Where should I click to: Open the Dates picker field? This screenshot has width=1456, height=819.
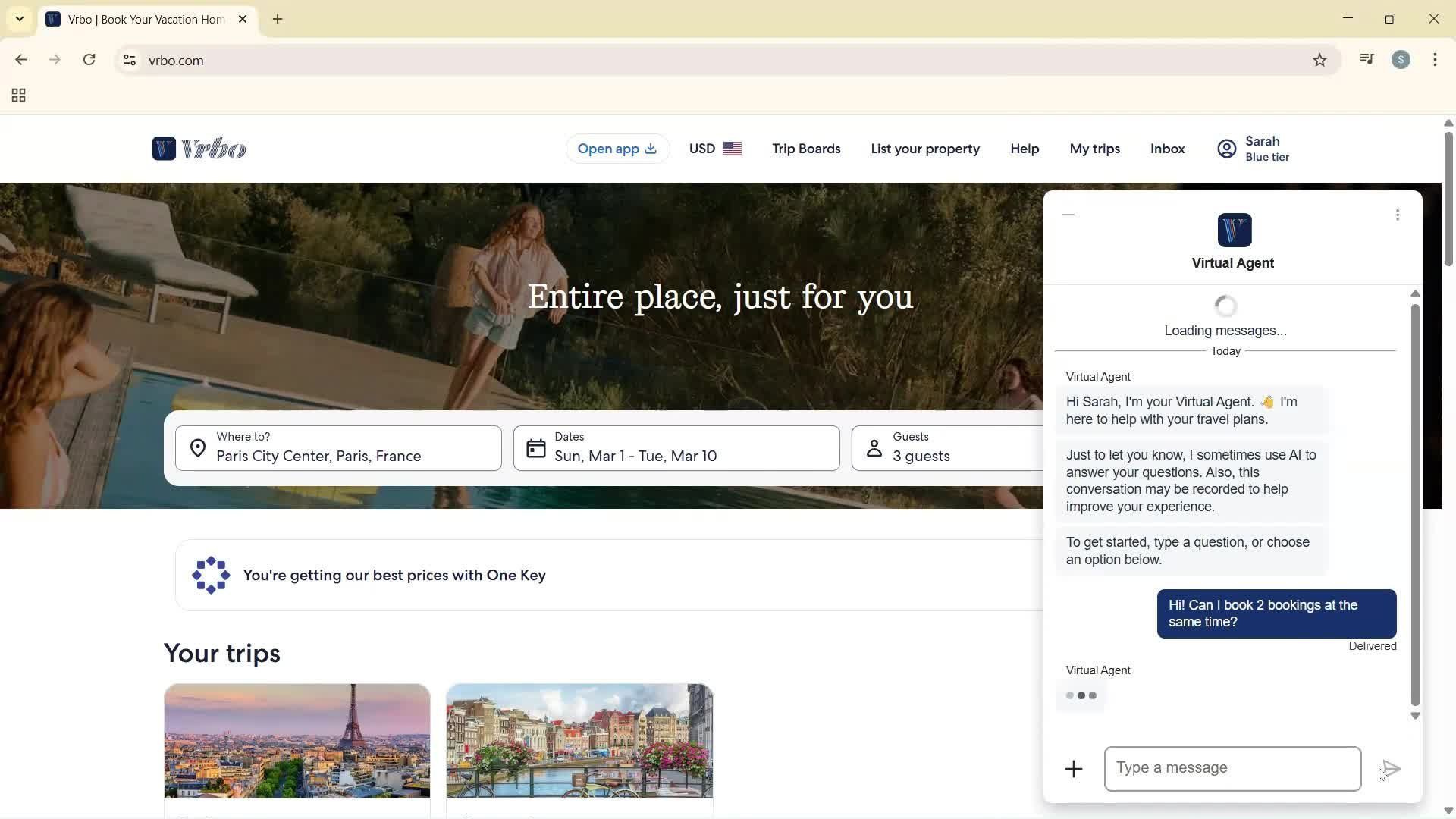676,448
